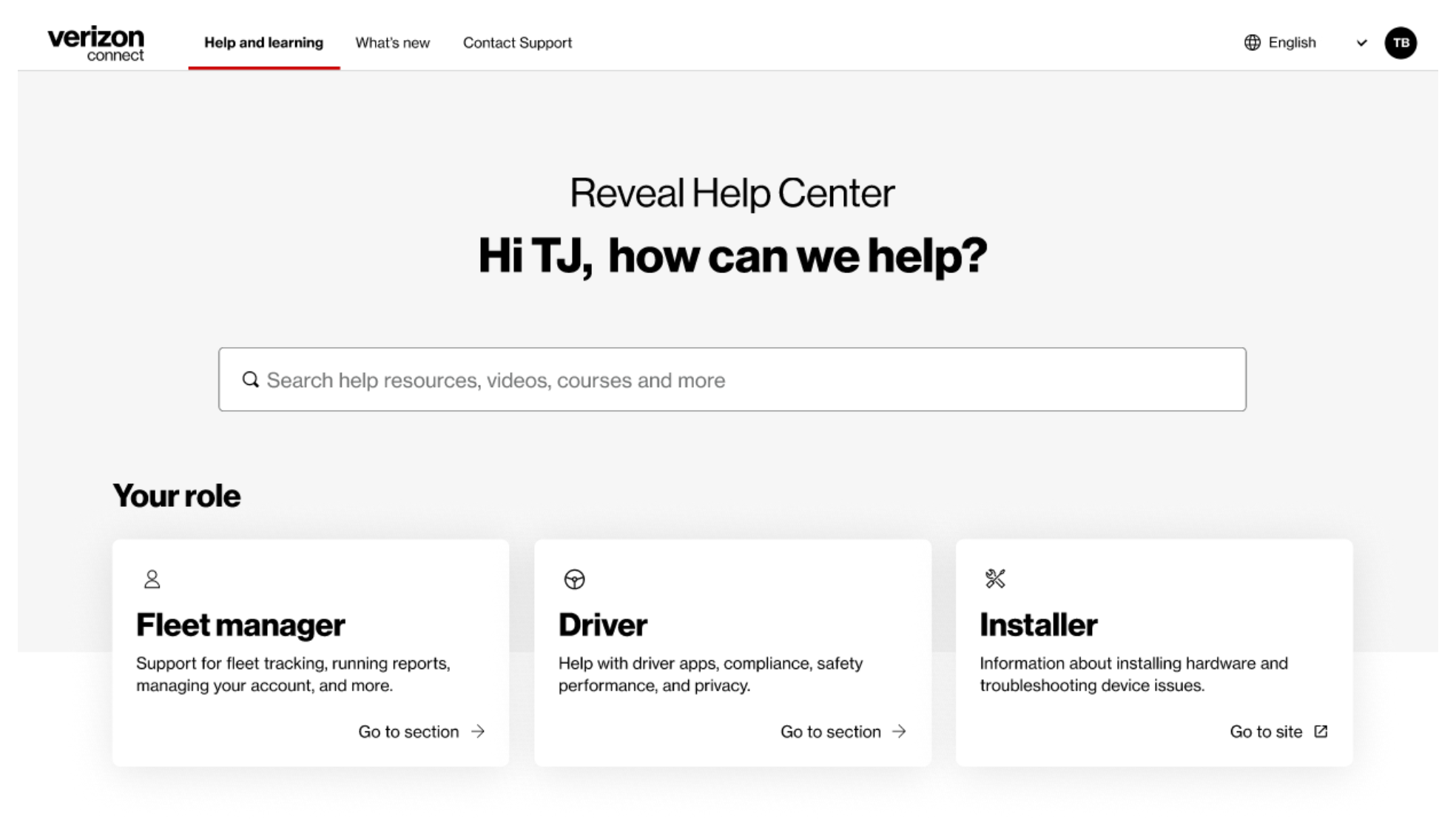
Task: Click the Fleet manager description text
Action: [293, 674]
